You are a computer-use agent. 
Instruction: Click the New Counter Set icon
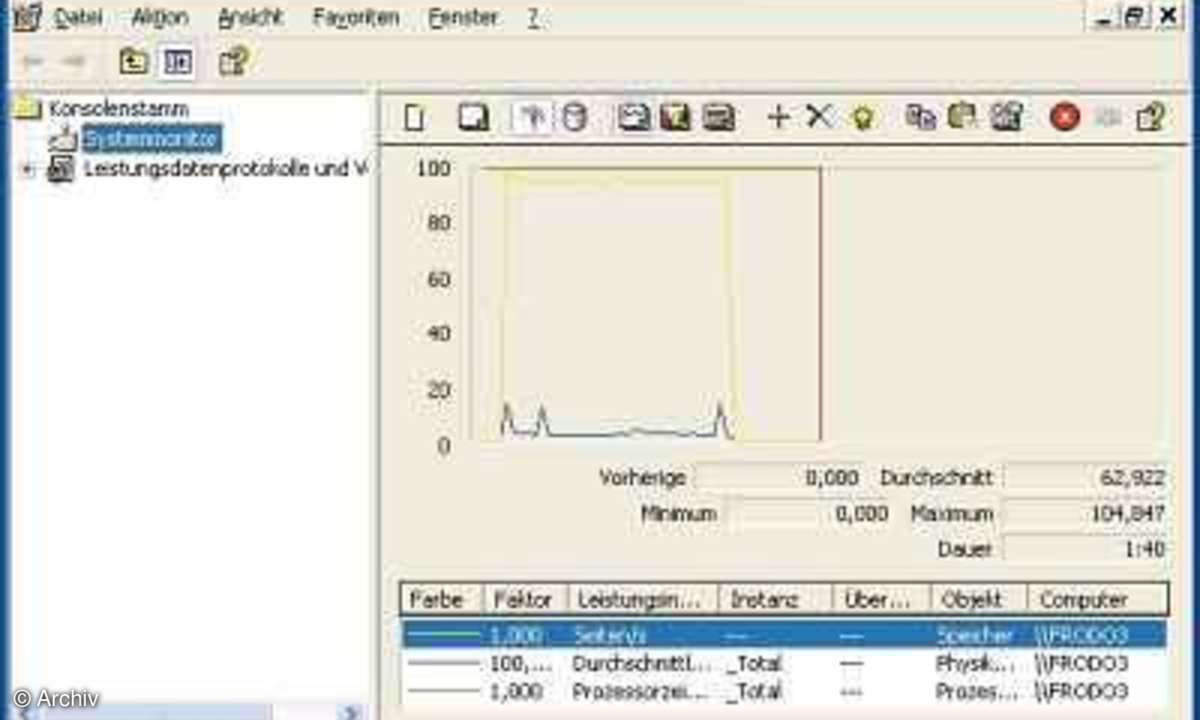point(415,118)
